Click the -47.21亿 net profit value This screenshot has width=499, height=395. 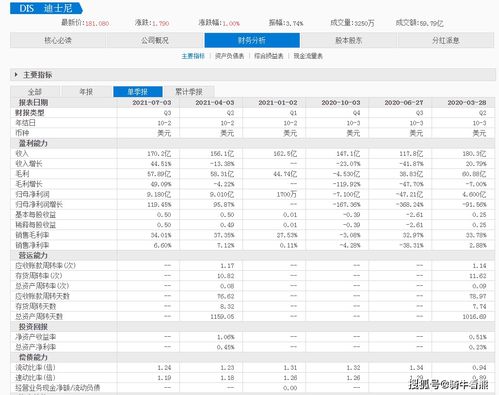coord(409,194)
